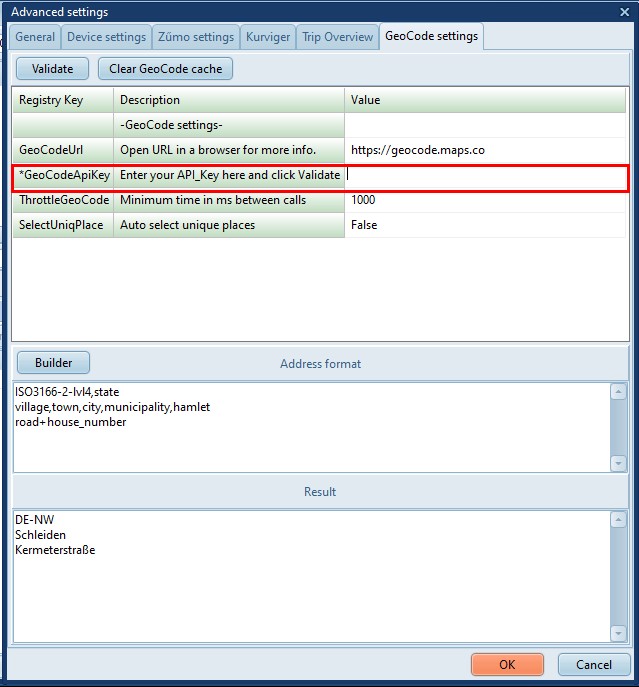Click the GeoCodeApiKey value field
Image resolution: width=639 pixels, height=687 pixels.
pyautogui.click(x=485, y=175)
